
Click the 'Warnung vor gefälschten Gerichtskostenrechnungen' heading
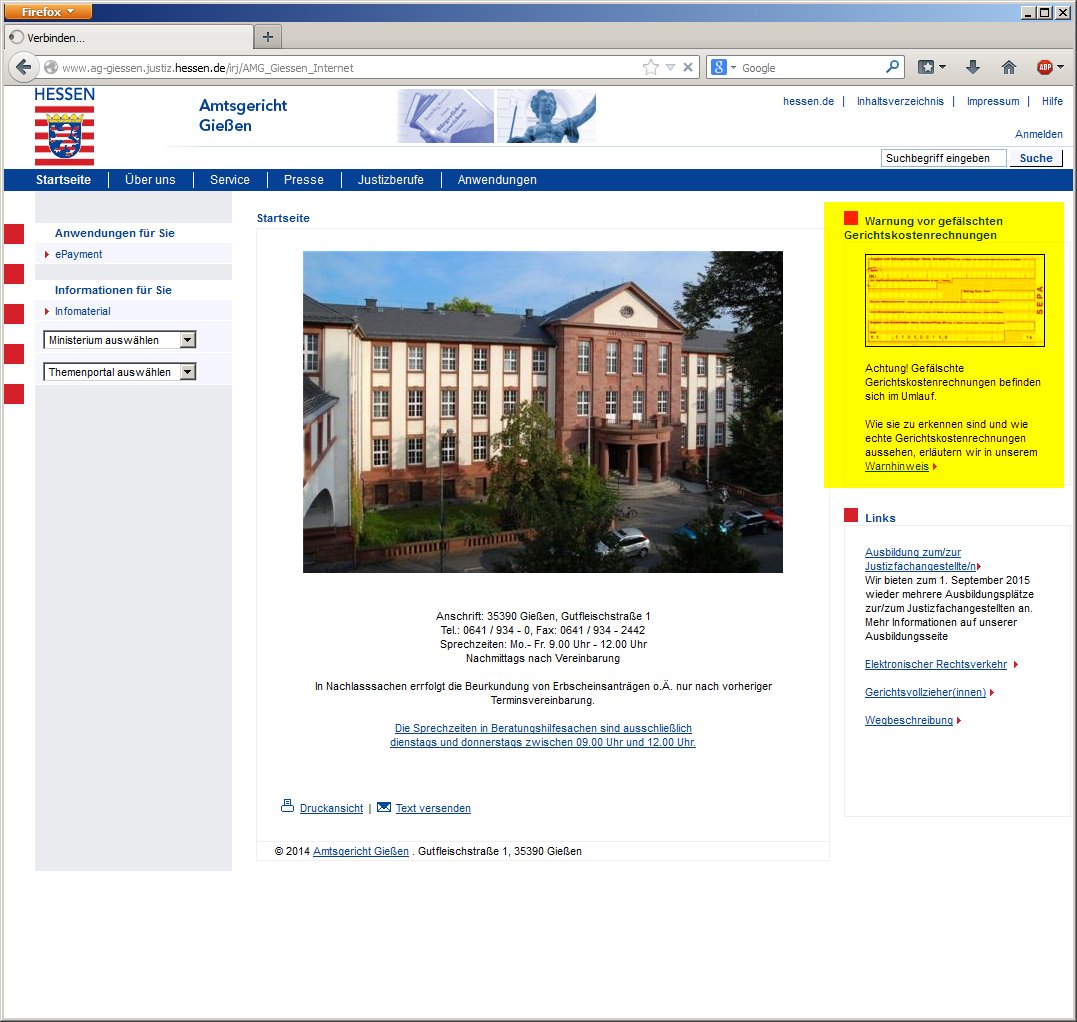pos(923,228)
